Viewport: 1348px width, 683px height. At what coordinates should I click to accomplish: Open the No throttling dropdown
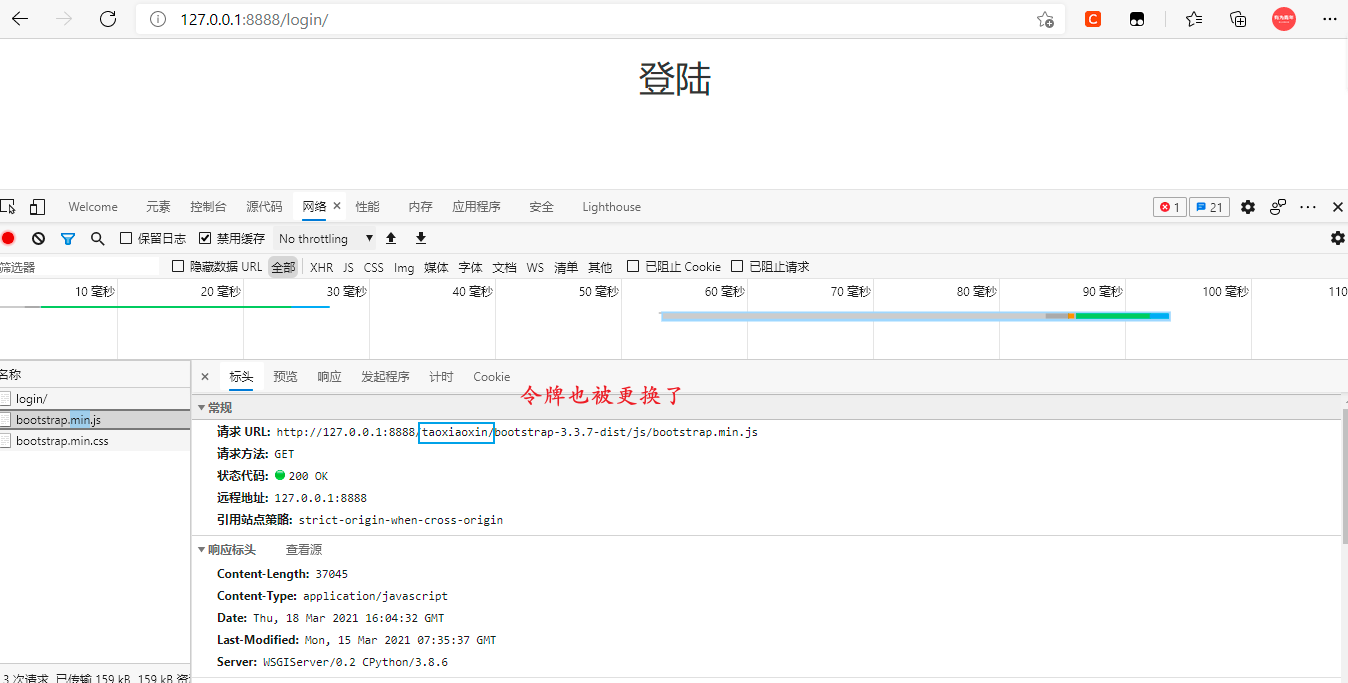click(325, 238)
